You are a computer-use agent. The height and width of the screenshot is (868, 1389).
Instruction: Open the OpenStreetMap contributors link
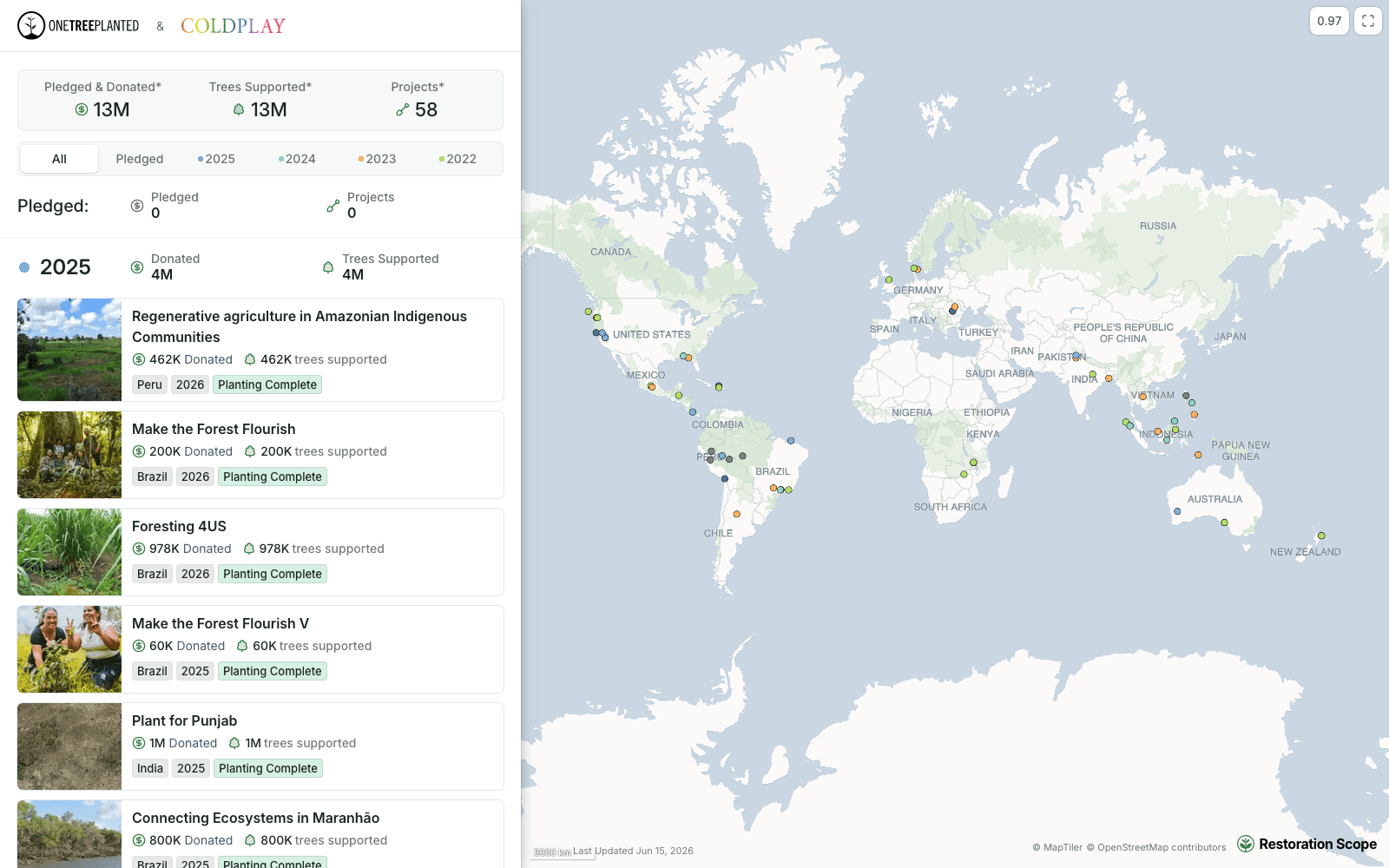tap(1156, 848)
